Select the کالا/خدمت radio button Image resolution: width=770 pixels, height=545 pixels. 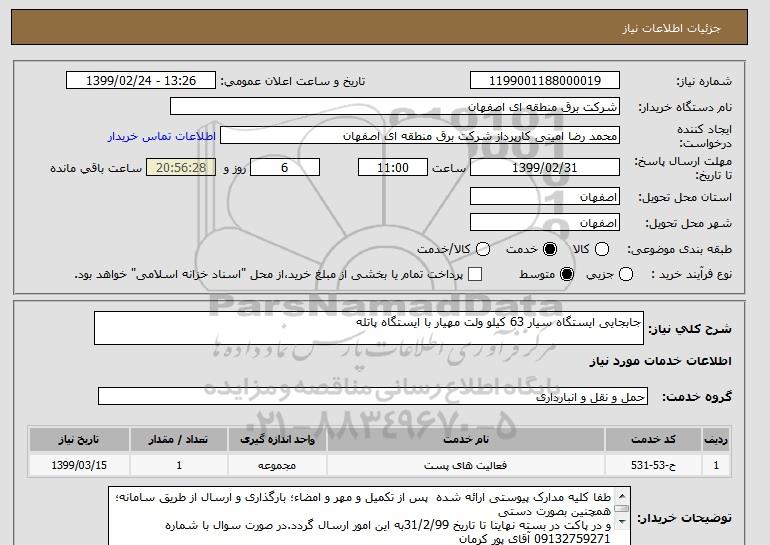pos(483,249)
